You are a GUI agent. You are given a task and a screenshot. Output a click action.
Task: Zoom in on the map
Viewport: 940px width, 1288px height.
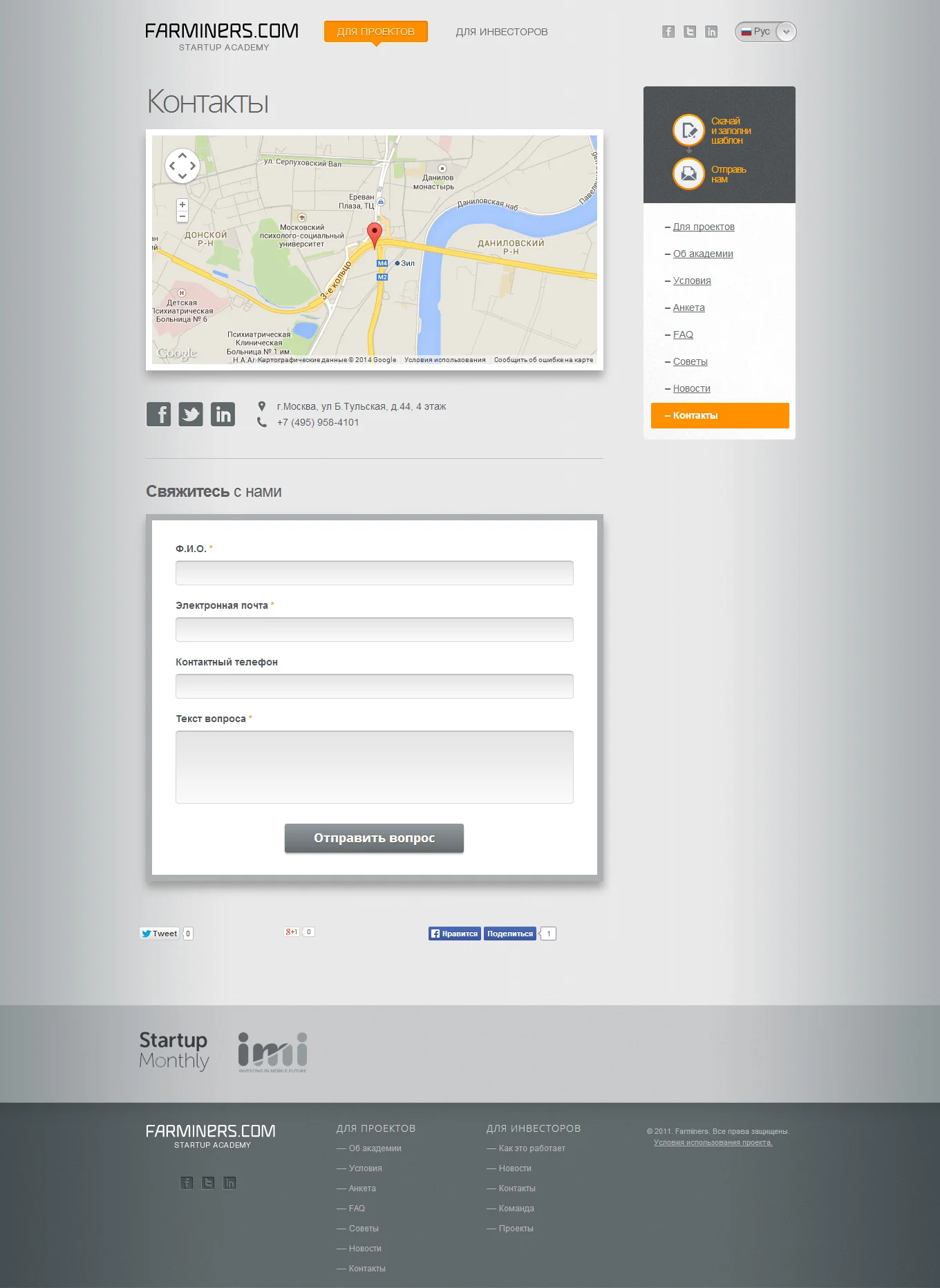[182, 205]
